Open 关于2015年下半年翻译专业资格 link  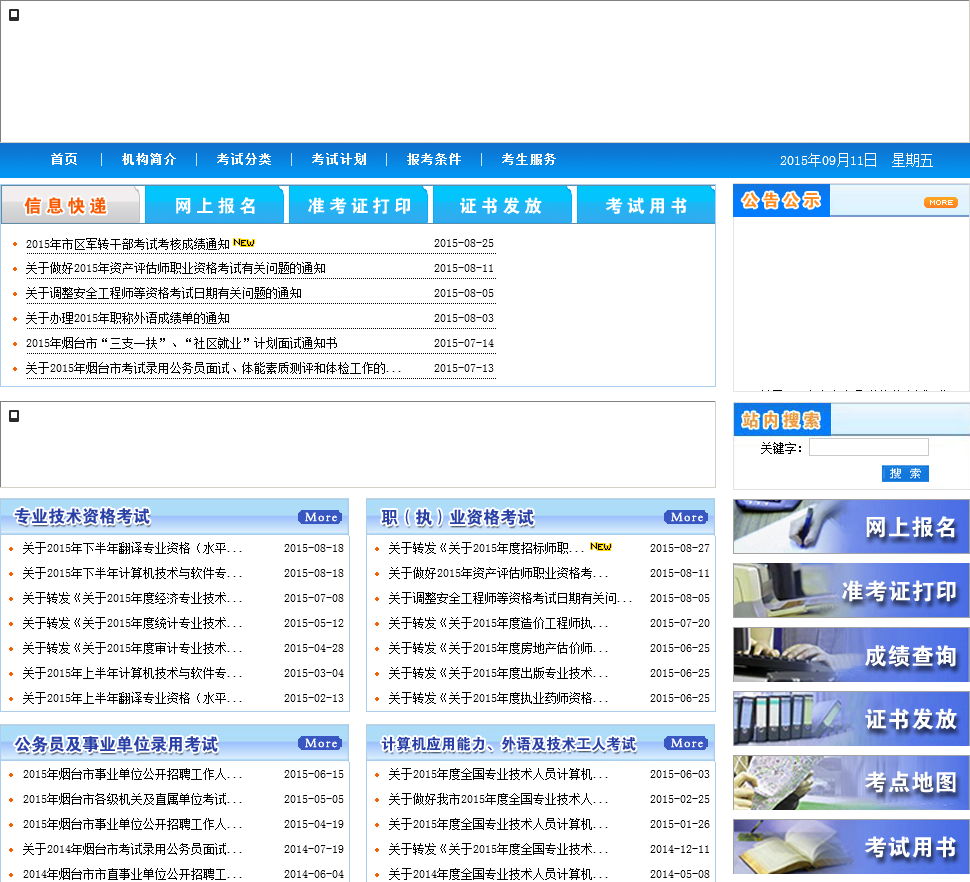(x=132, y=548)
